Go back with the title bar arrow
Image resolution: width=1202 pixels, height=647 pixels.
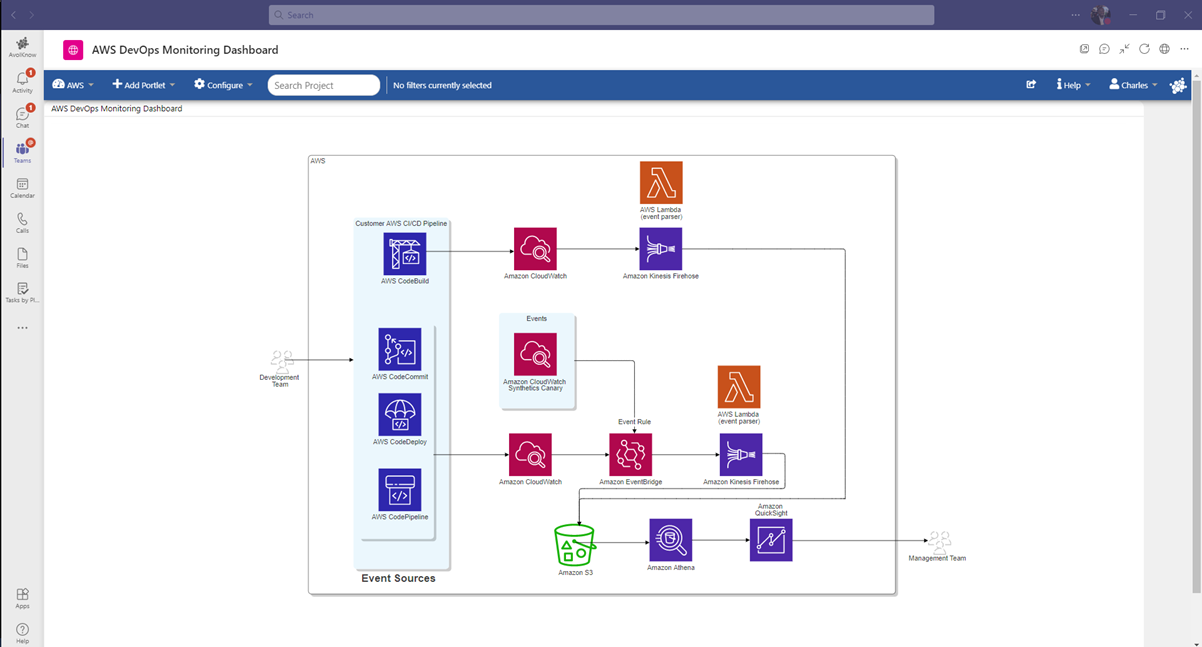coord(13,15)
